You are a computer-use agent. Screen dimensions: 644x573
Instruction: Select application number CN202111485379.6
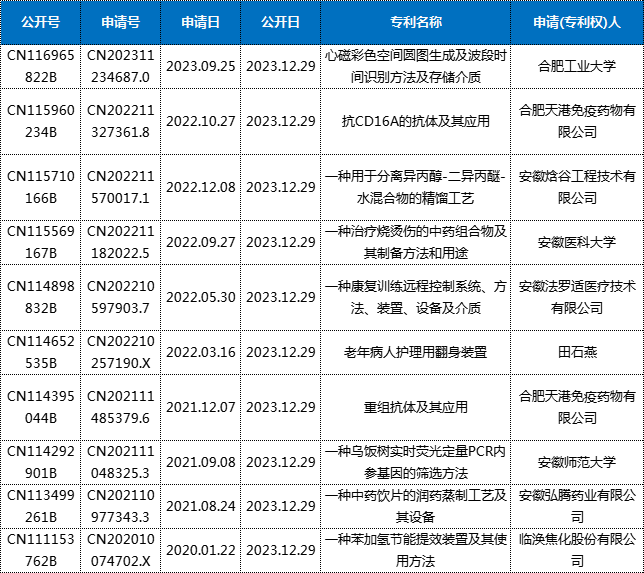pyautogui.click(x=120, y=407)
